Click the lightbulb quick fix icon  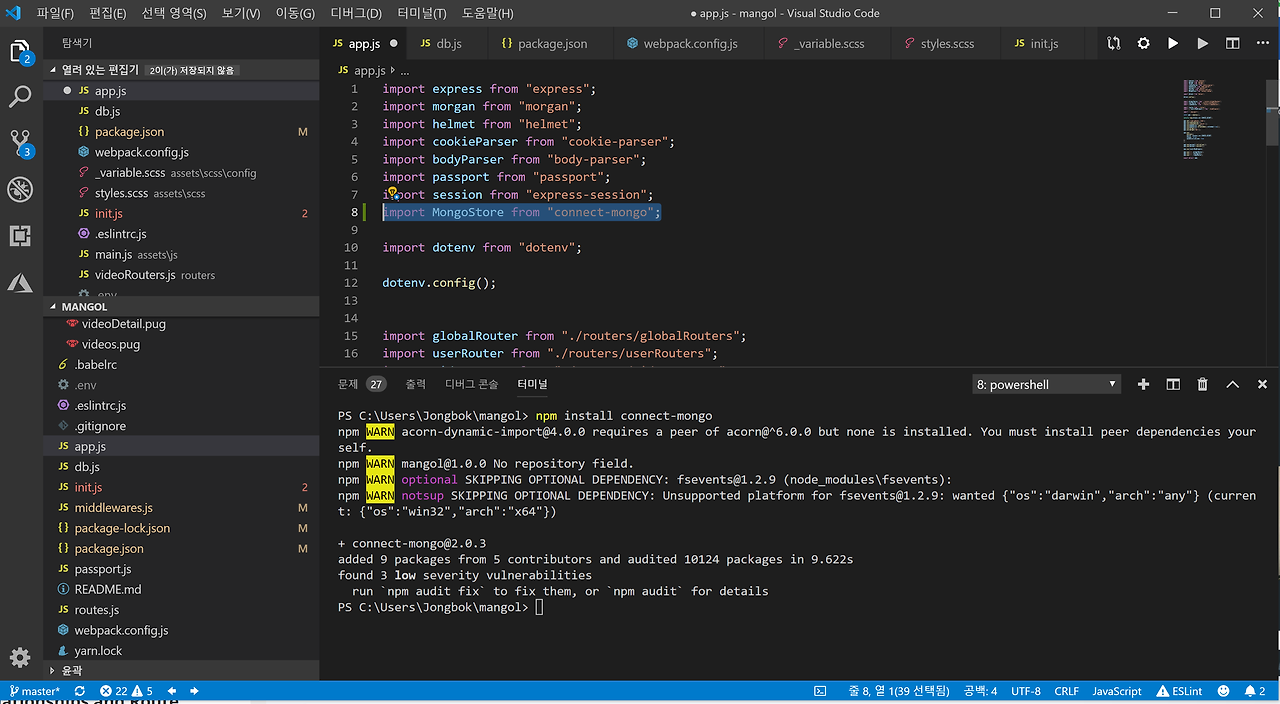click(393, 192)
